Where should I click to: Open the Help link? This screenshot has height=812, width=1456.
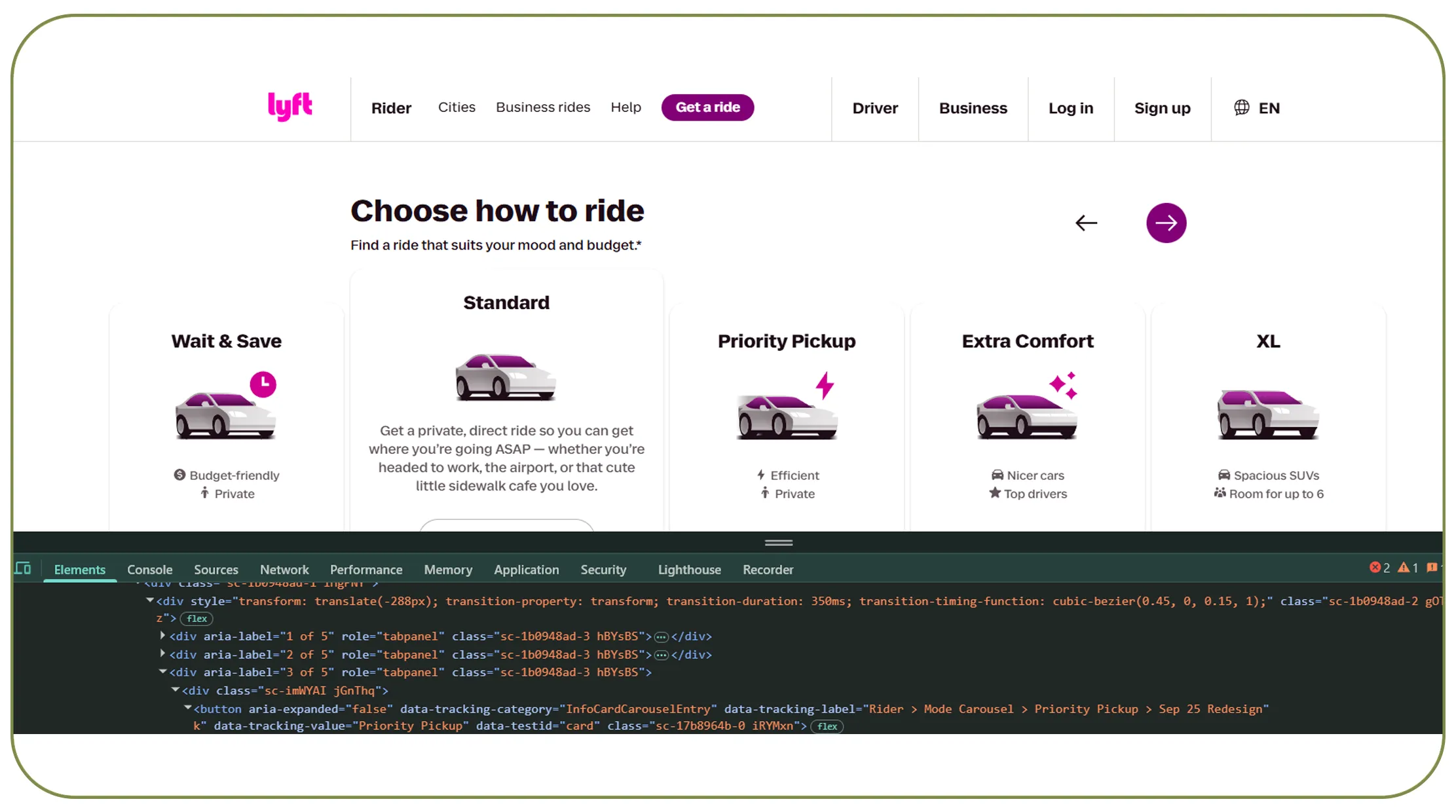pos(625,107)
